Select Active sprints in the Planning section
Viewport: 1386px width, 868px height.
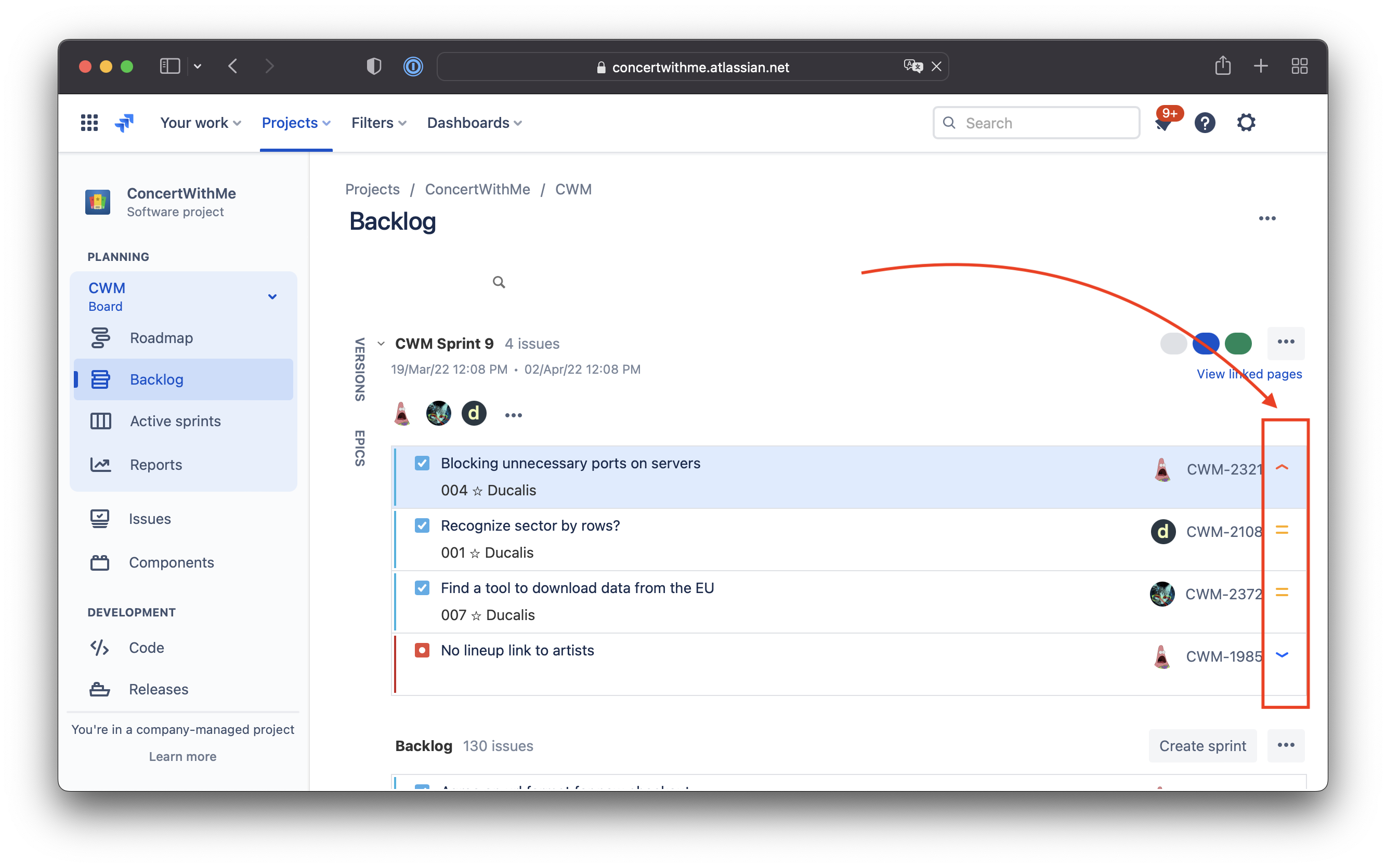tap(175, 421)
